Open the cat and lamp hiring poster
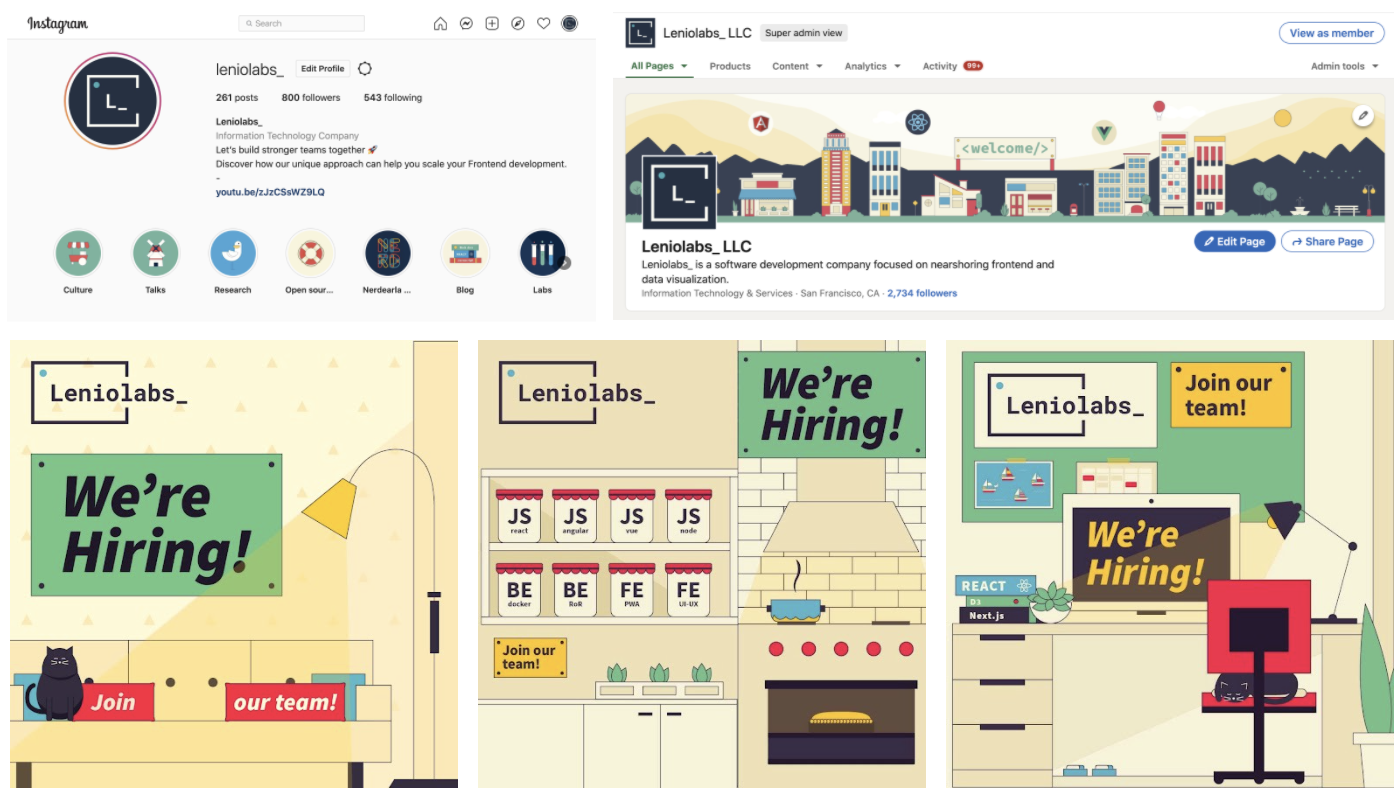 click(x=234, y=564)
